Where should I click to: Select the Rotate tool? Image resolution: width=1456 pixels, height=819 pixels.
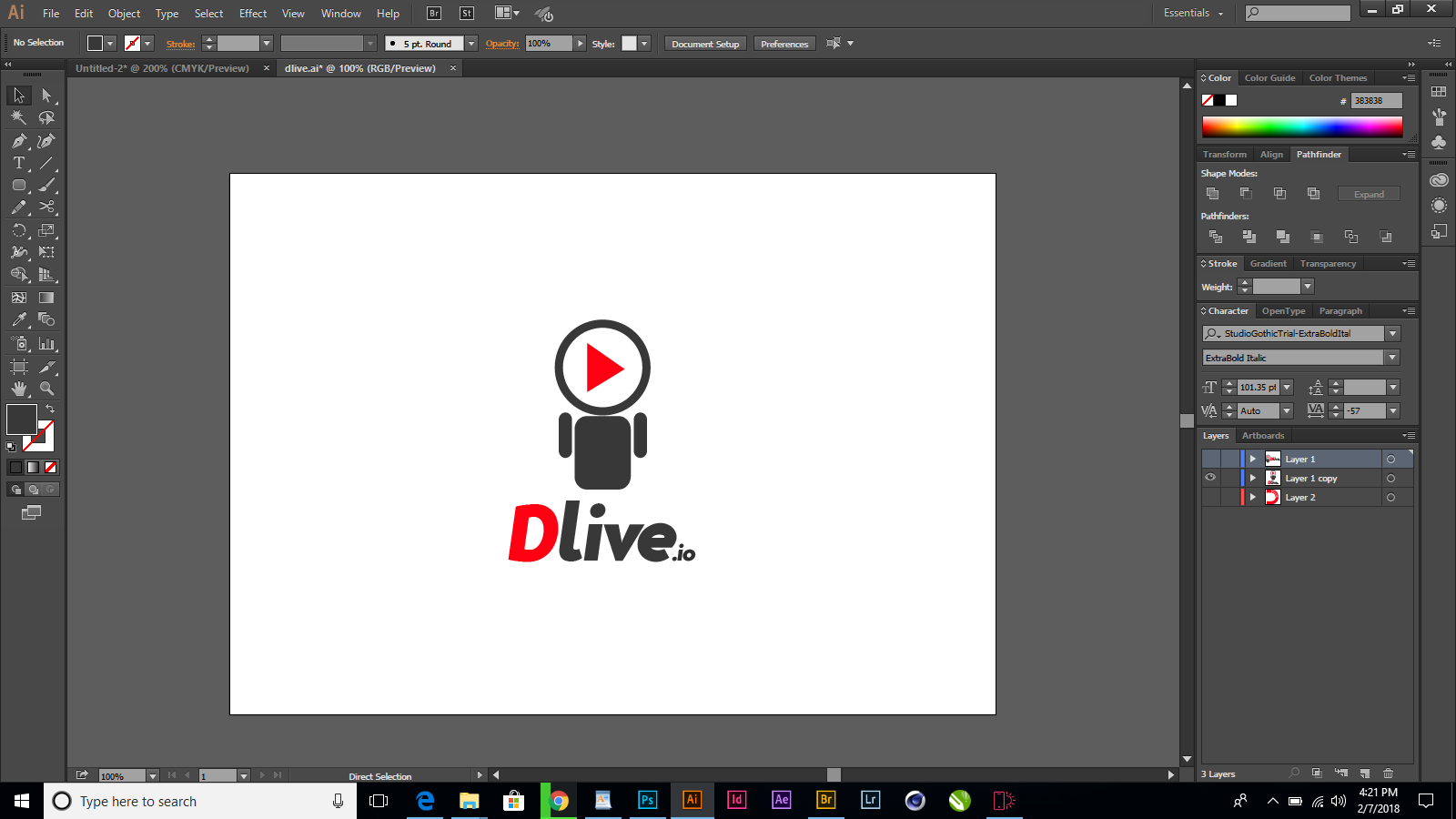tap(18, 230)
